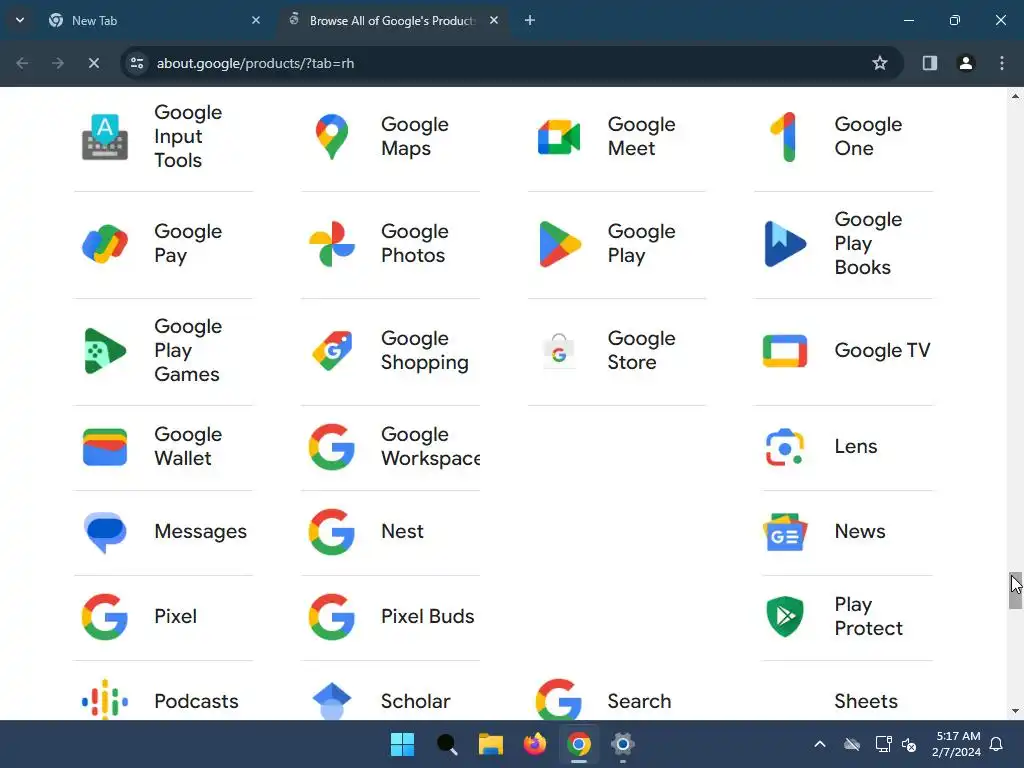The image size is (1024, 768).
Task: Click the Google One icon
Action: [784, 136]
